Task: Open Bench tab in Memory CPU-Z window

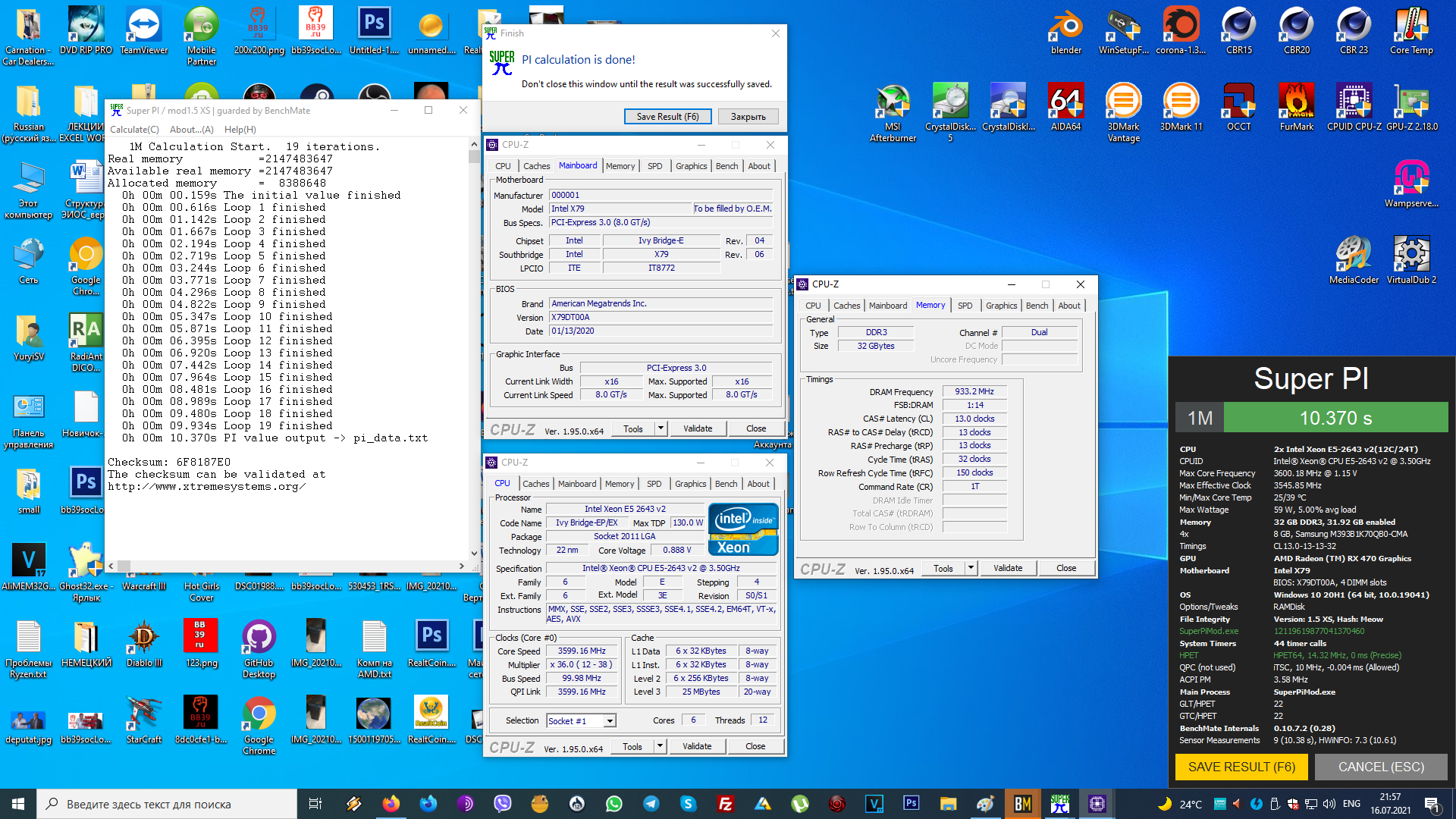Action: [1037, 306]
